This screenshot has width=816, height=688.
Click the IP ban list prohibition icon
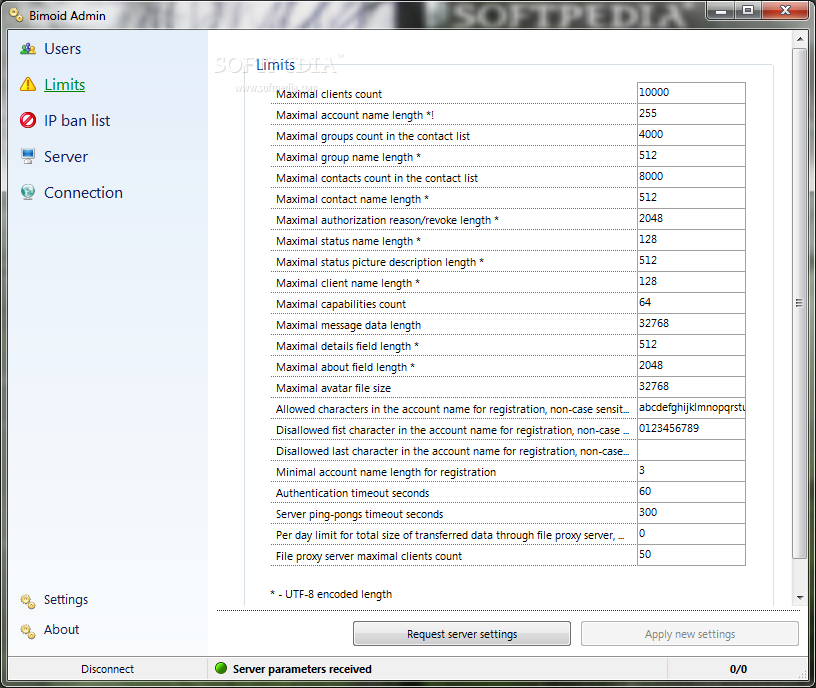point(28,120)
